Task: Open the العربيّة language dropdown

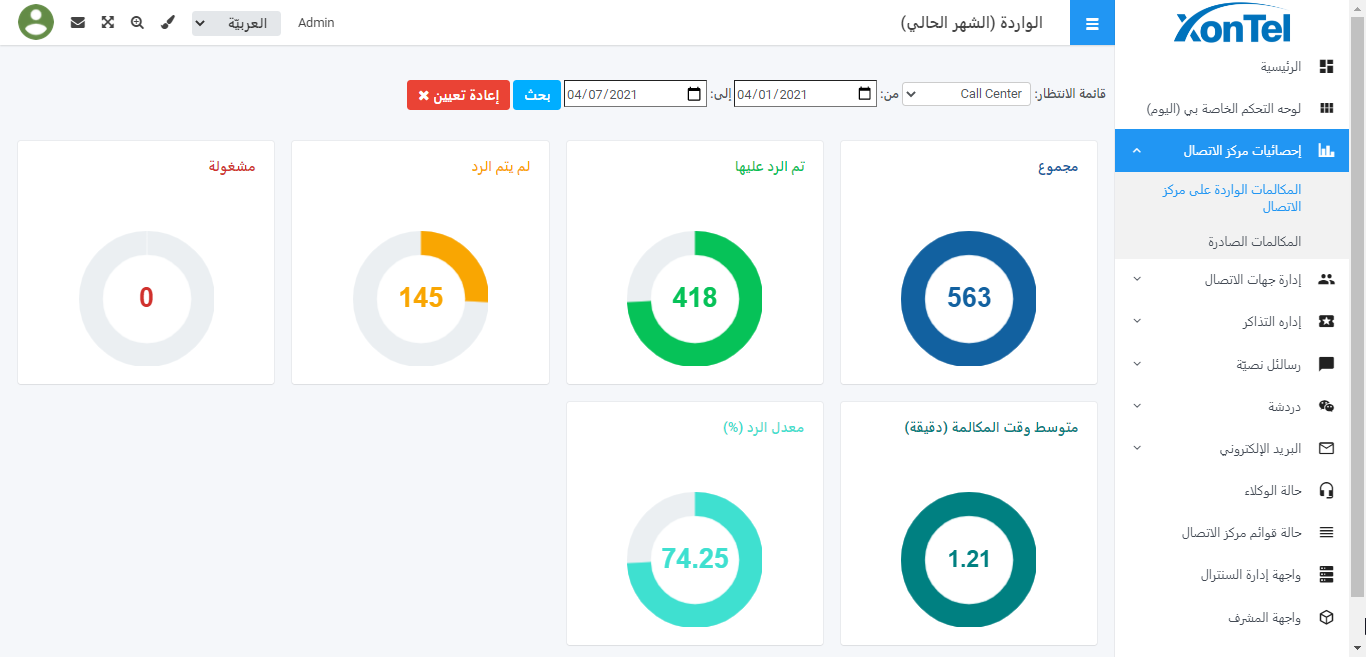Action: coord(236,23)
